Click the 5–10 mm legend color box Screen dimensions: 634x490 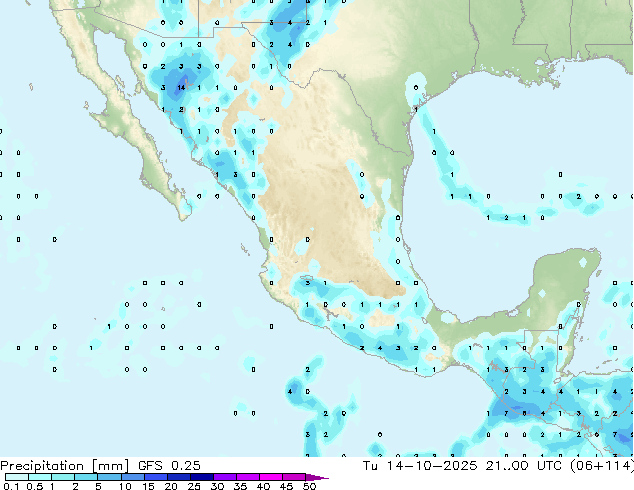click(109, 477)
